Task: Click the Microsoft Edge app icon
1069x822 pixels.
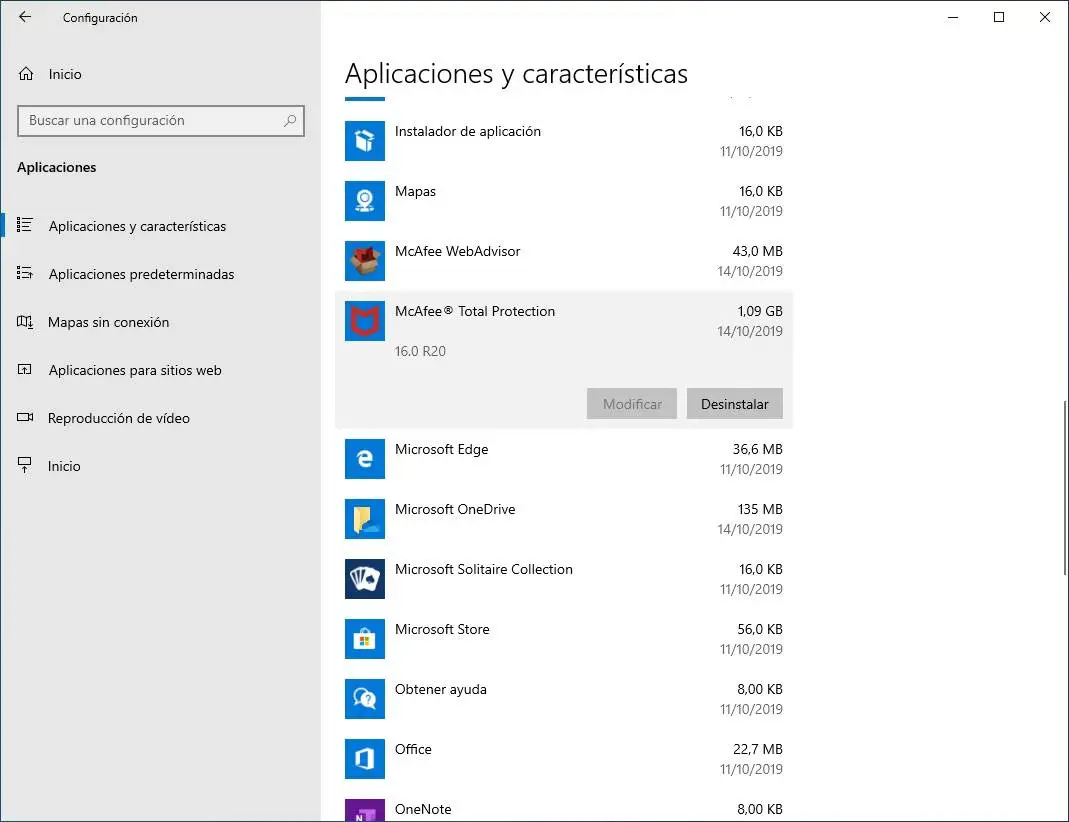Action: (x=365, y=459)
